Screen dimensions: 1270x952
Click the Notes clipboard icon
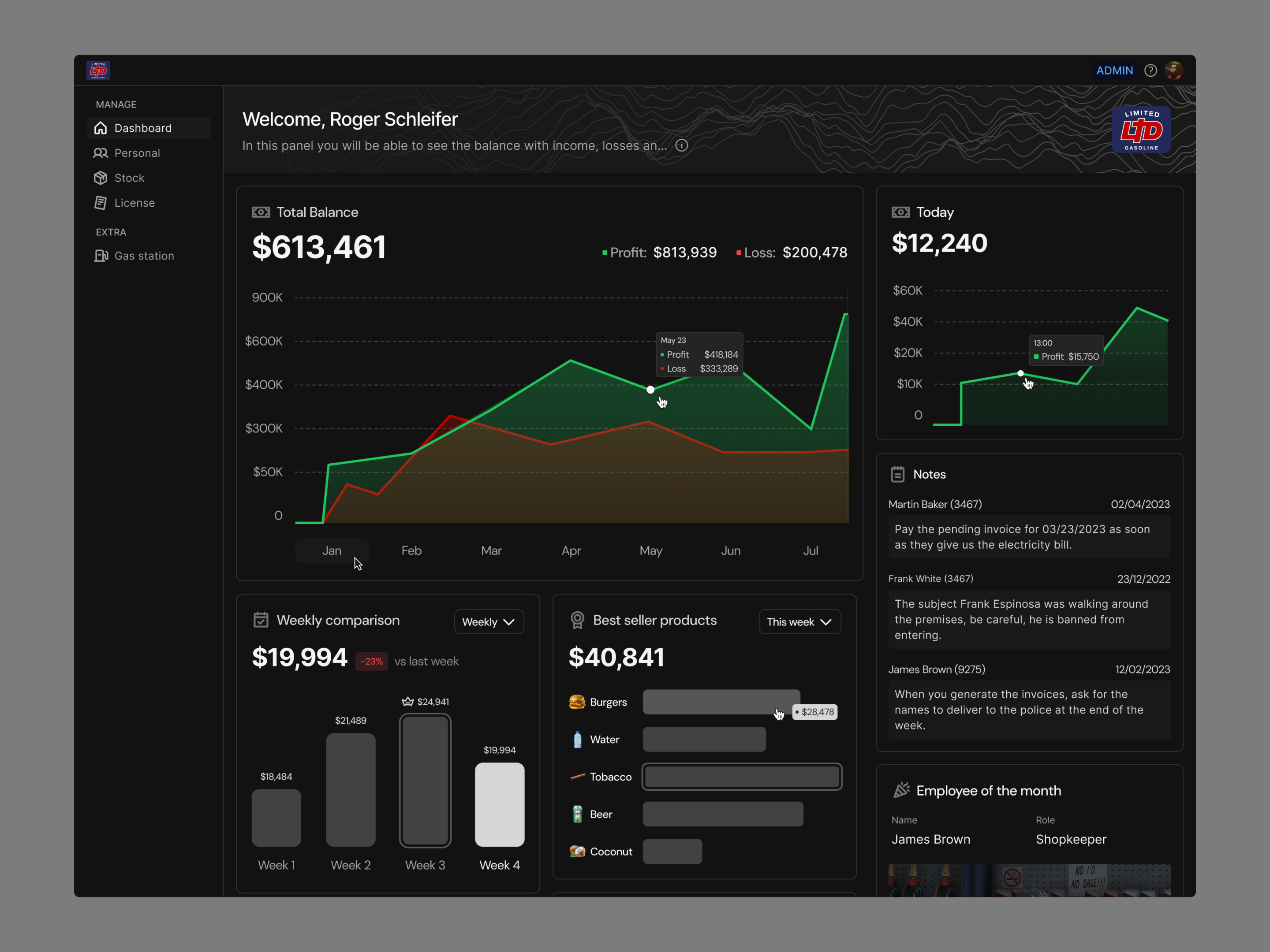897,474
